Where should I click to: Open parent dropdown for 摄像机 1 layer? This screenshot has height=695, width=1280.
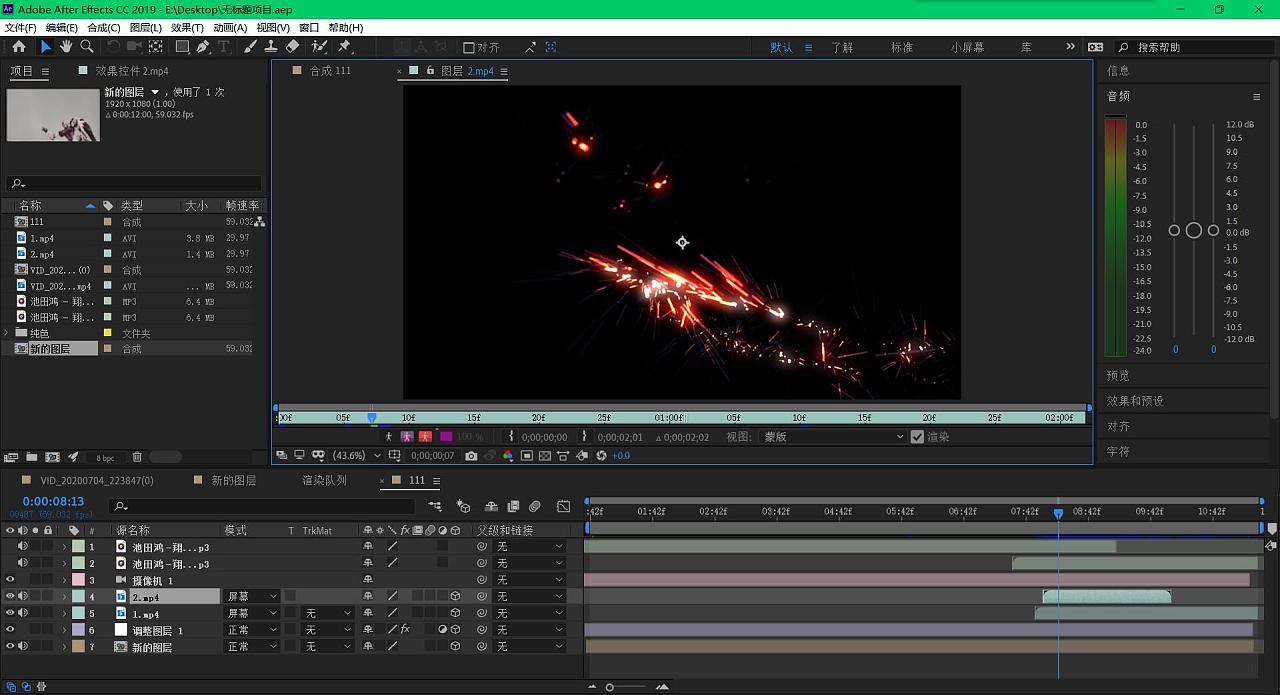(530, 580)
